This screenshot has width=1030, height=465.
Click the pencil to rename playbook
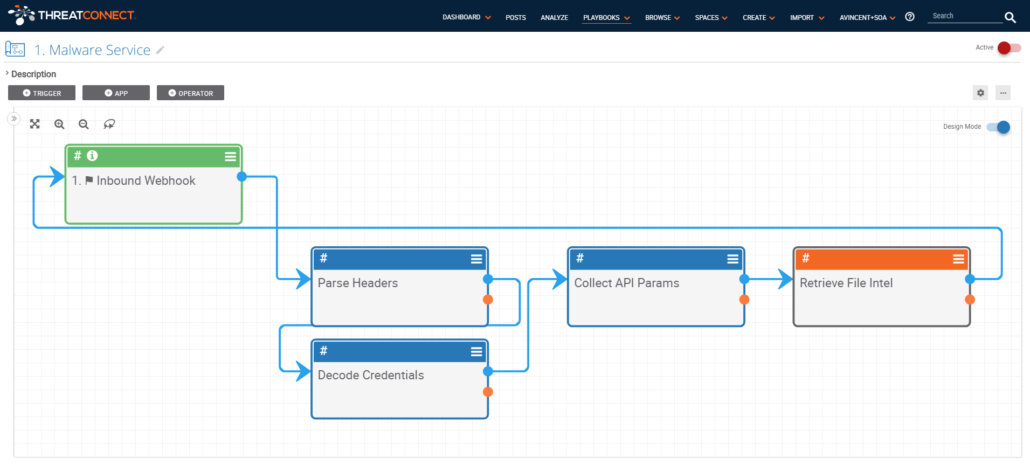pyautogui.click(x=160, y=50)
